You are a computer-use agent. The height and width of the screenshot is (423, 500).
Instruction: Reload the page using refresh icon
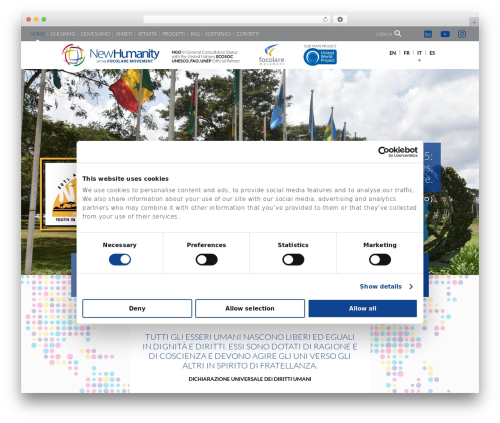pos(325,20)
